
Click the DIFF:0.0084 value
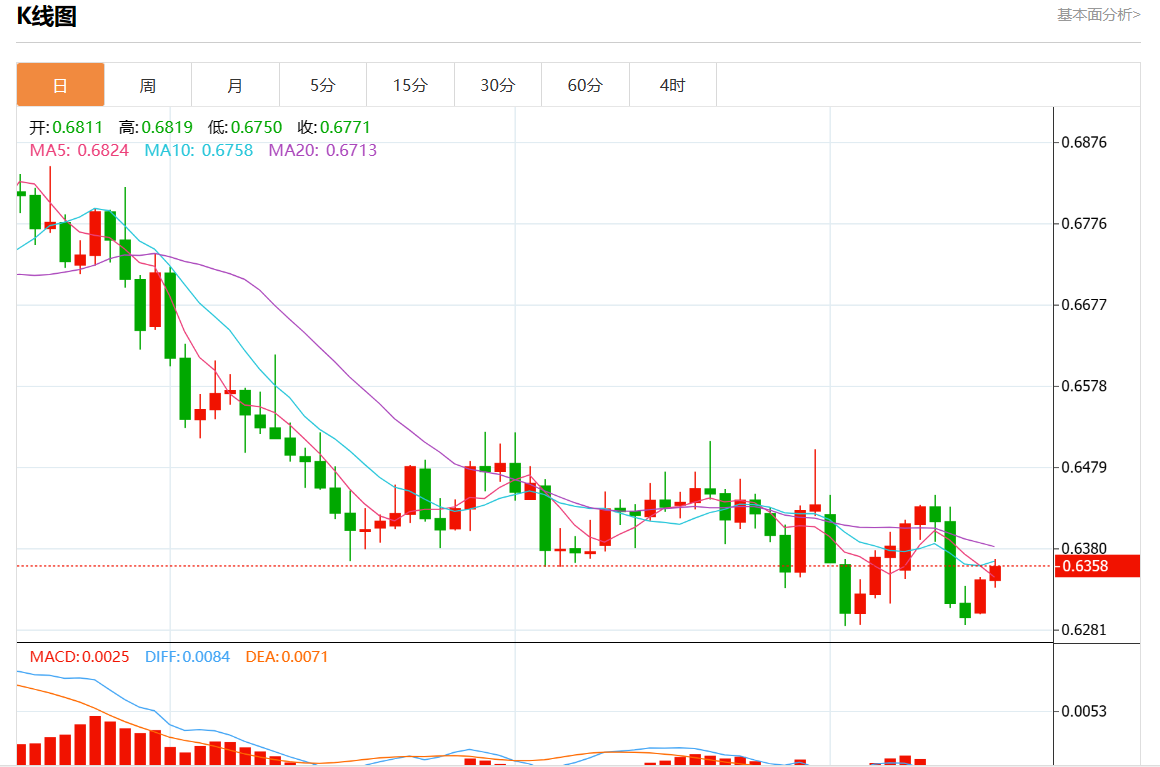click(x=187, y=657)
